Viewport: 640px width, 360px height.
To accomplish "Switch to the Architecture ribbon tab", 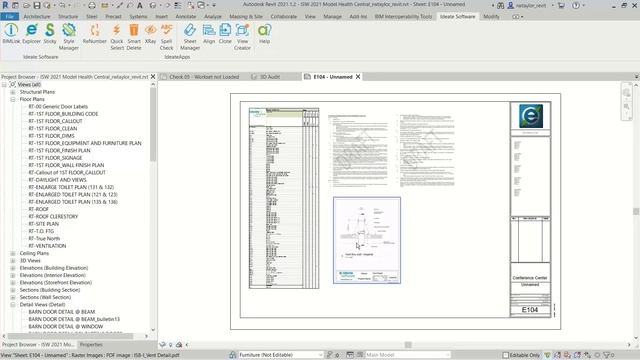I will point(37,16).
